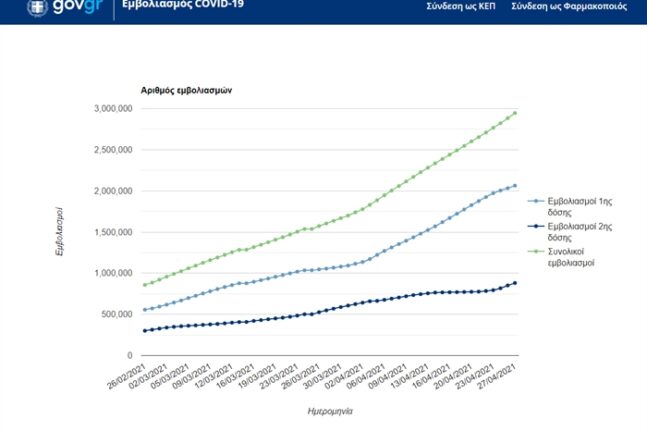This screenshot has height=431, width=647.
Task: Click the dark blue 2nd dose legend marker
Action: [x=536, y=229]
